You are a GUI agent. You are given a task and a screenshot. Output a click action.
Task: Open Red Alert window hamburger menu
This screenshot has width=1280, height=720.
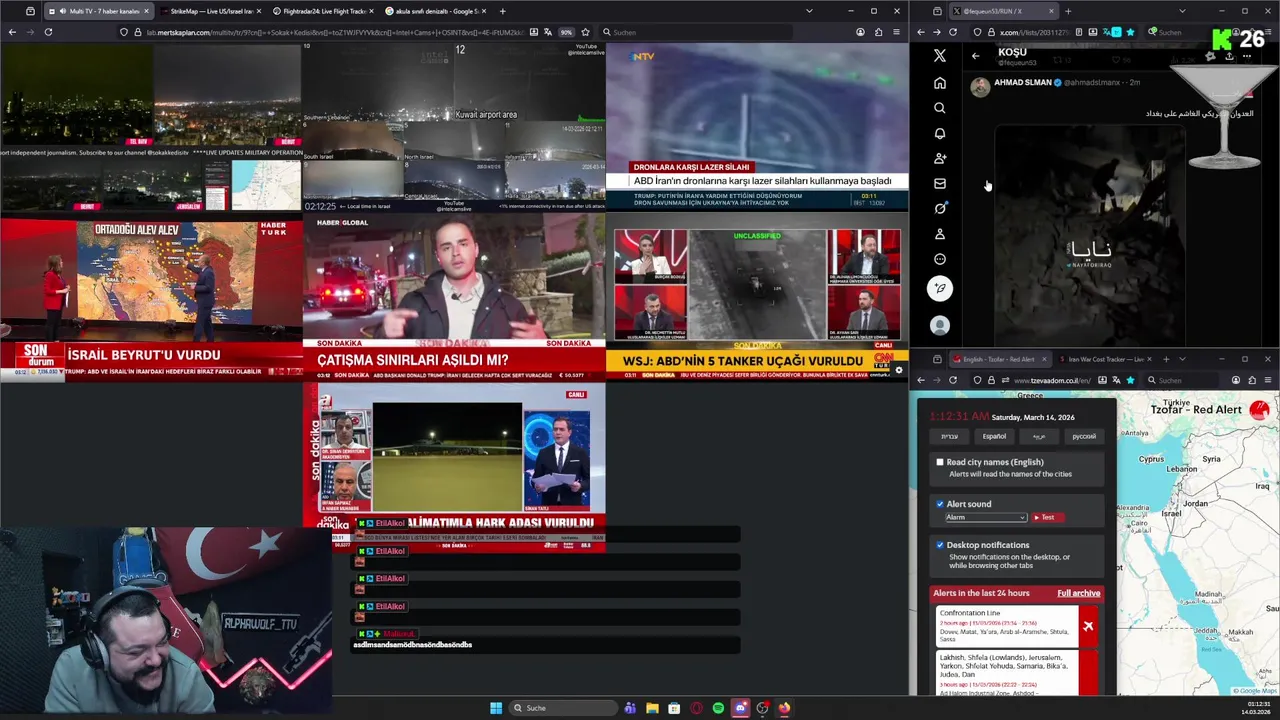(x=1267, y=380)
